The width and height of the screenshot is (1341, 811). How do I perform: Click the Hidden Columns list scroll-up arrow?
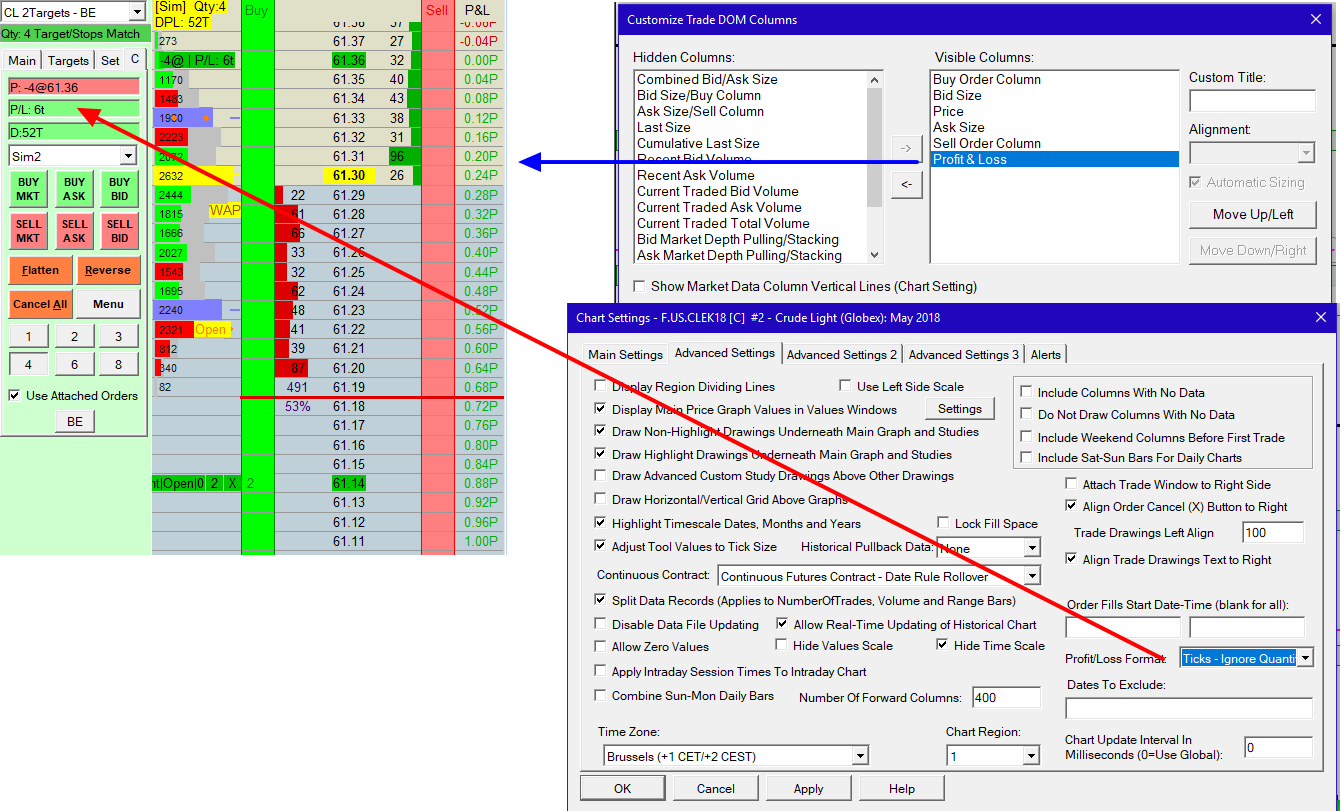[x=875, y=80]
